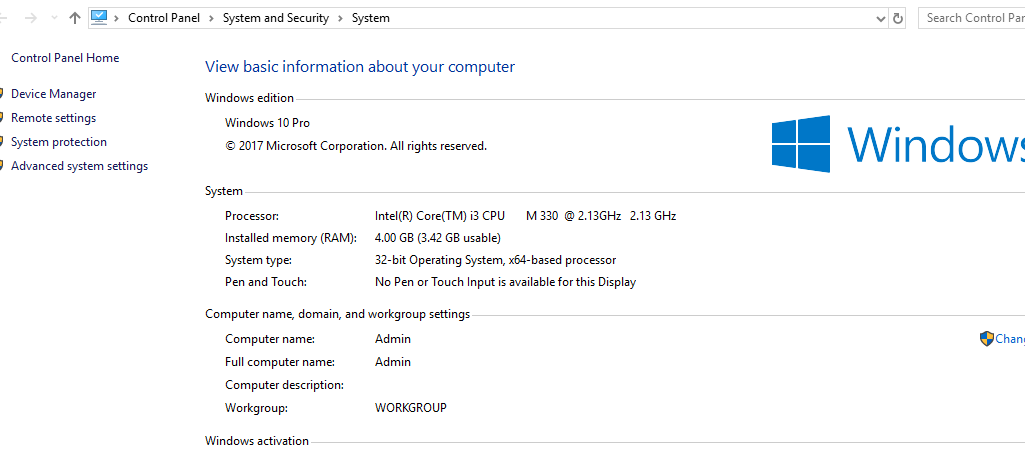Open Remote settings

pos(54,118)
